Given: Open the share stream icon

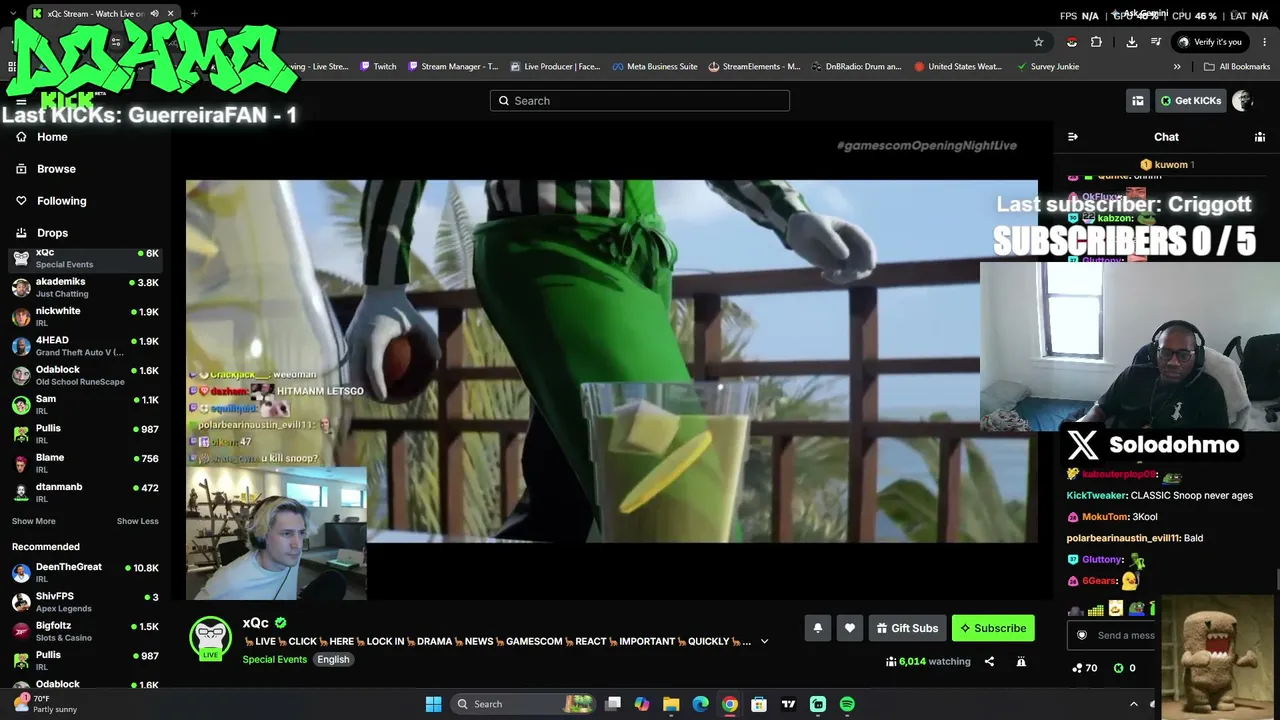Looking at the screenshot, I should point(989,661).
